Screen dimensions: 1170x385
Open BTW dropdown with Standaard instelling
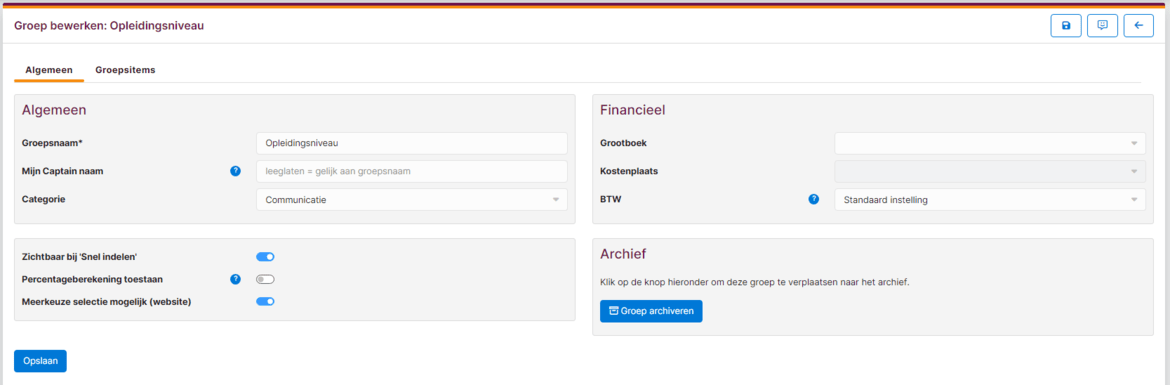click(989, 200)
